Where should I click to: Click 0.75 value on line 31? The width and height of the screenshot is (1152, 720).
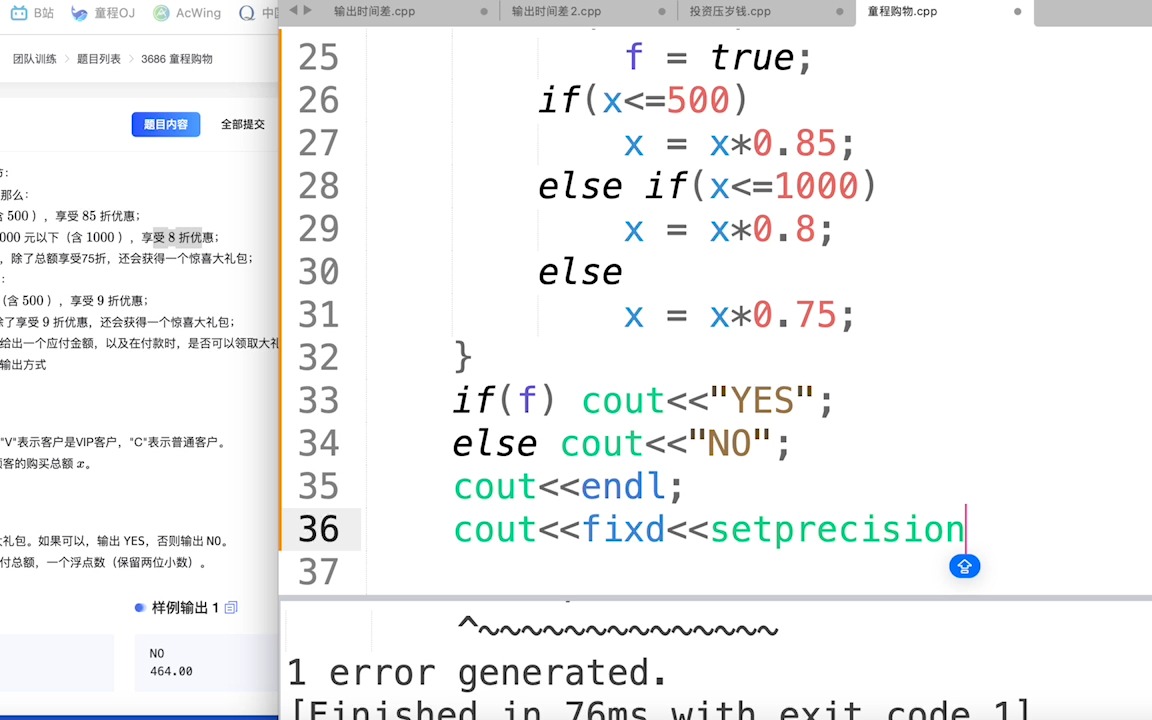(794, 315)
